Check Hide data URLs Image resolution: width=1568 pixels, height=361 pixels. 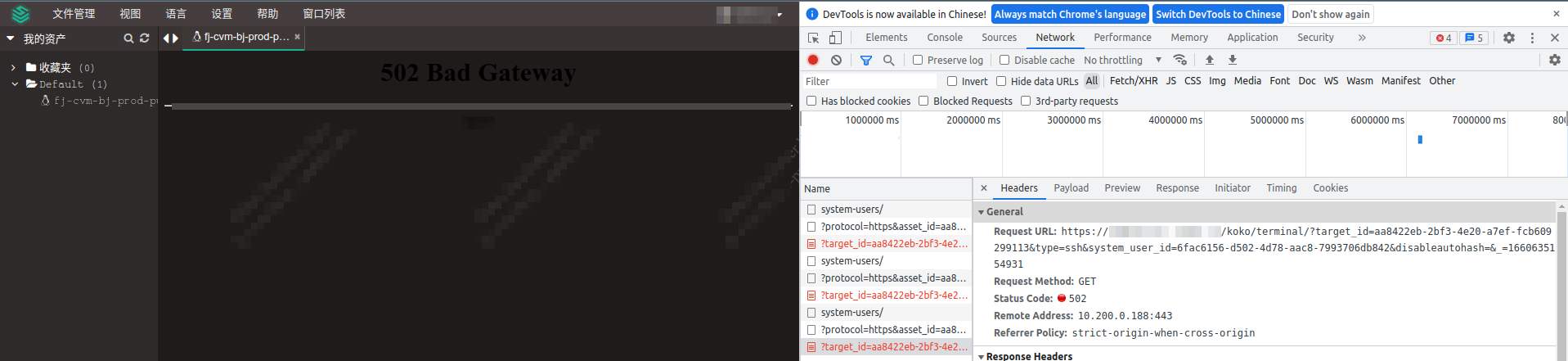[1001, 81]
